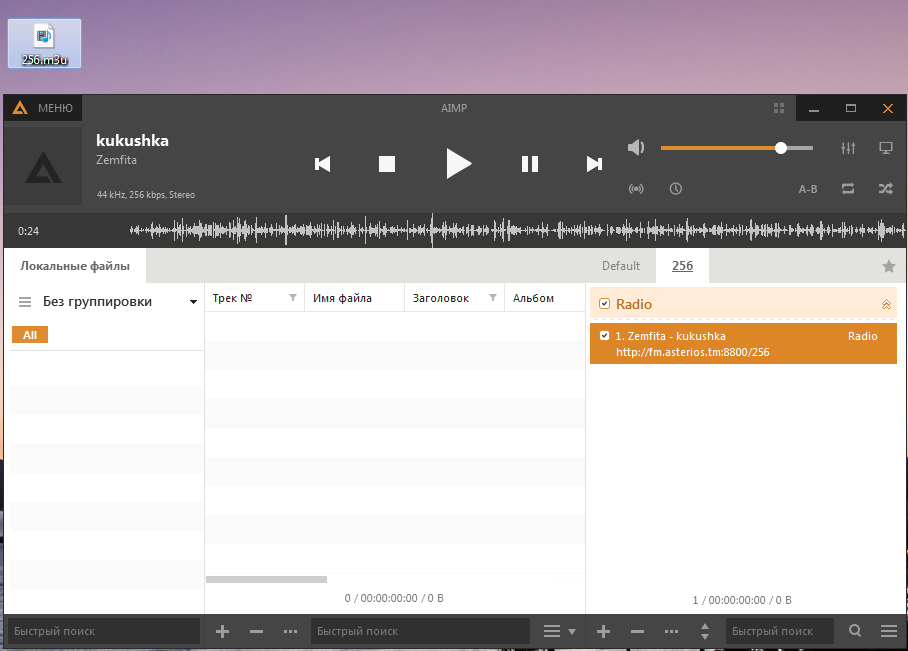Open the visualization screen icon
Viewport: 908px width, 651px height.
885,148
